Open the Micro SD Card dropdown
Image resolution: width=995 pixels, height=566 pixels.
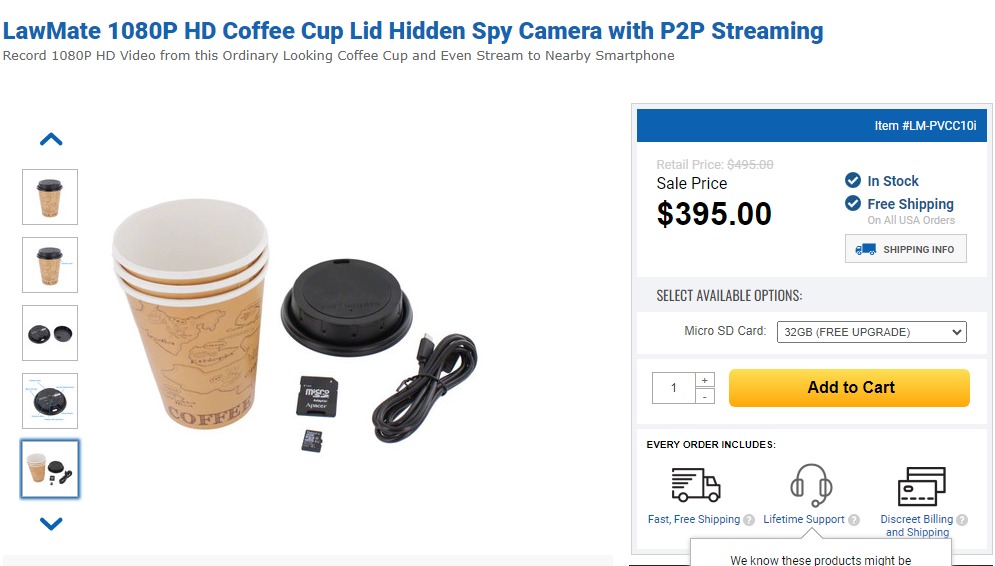point(871,332)
